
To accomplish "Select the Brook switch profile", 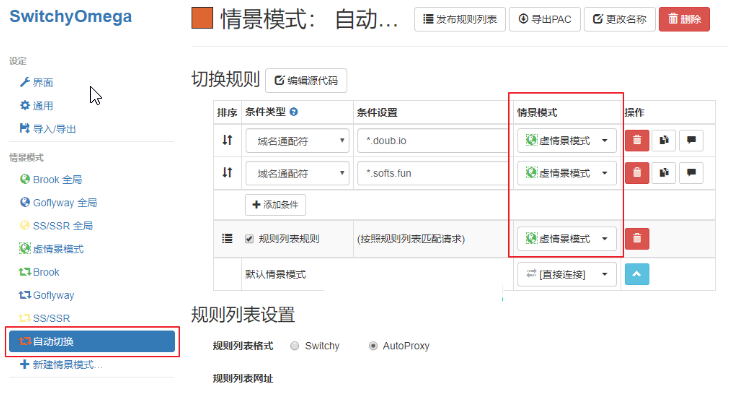I will 39,272.
